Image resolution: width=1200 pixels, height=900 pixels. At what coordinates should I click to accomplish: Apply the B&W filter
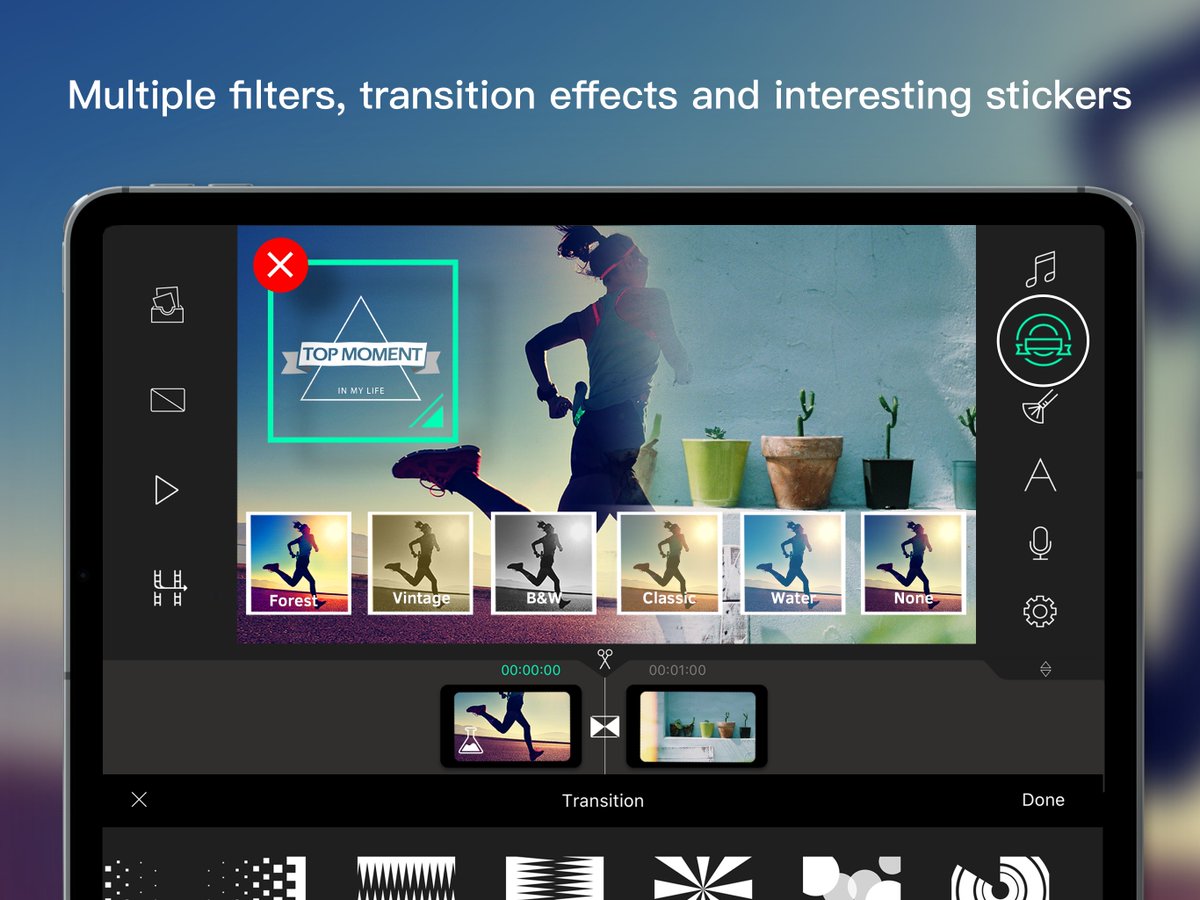click(544, 563)
